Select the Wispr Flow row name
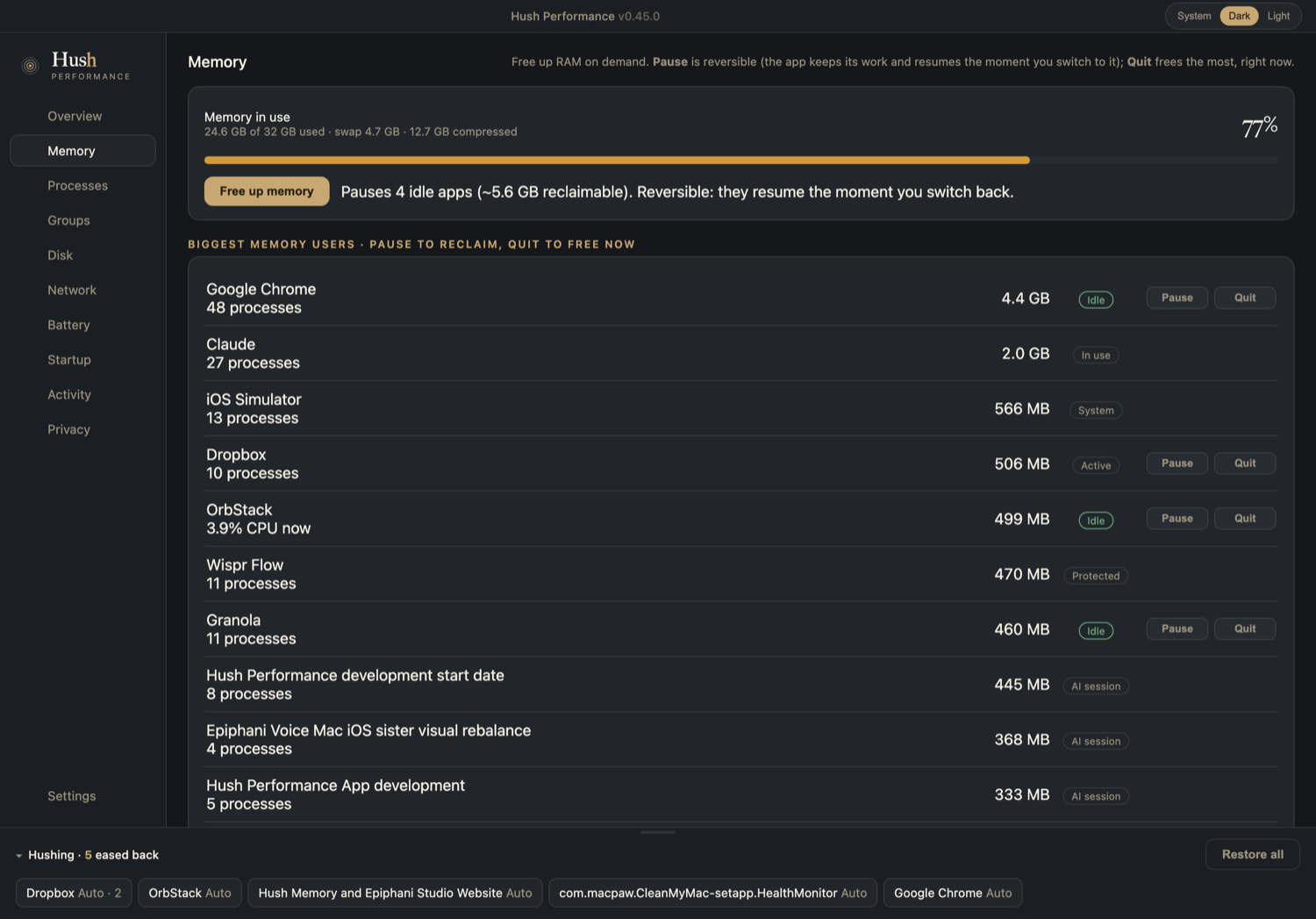 click(245, 565)
